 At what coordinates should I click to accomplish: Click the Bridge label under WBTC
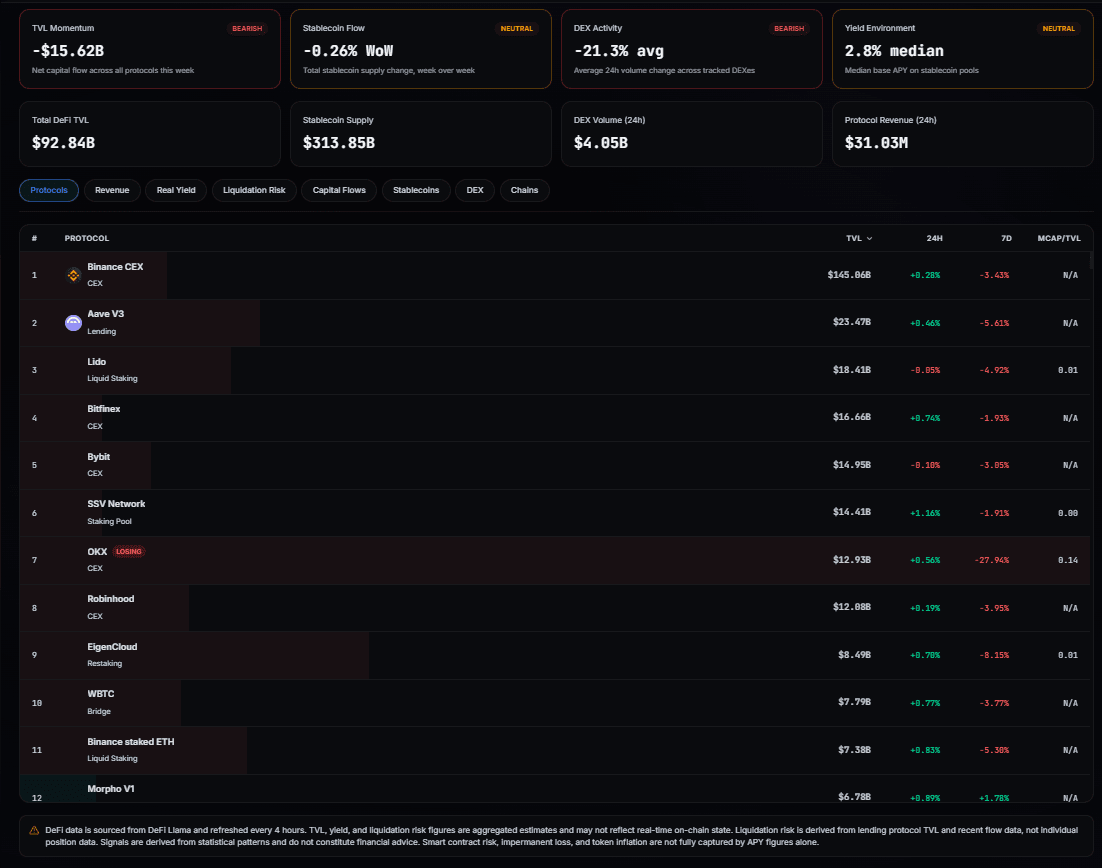tap(99, 711)
